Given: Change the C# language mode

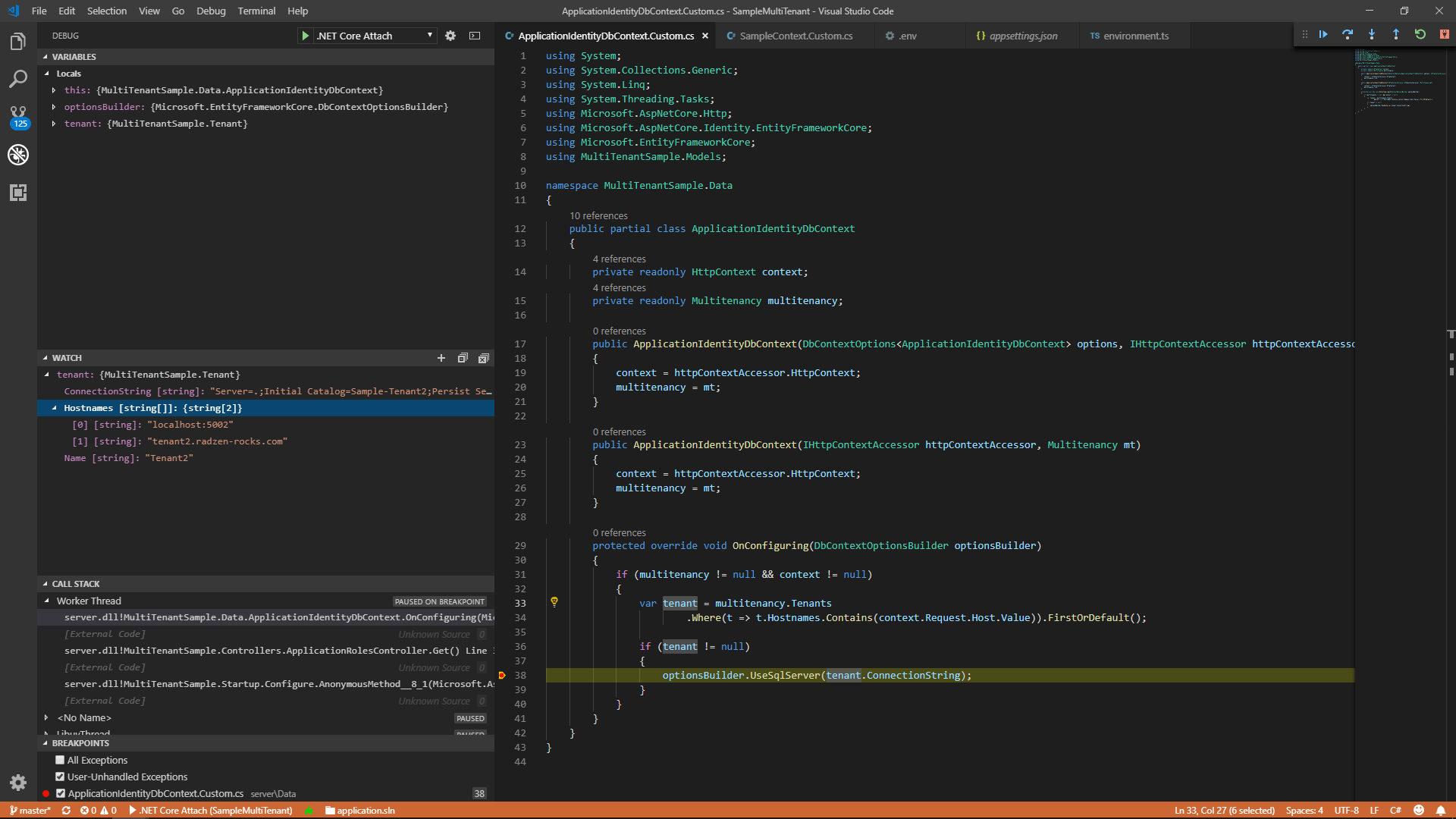Looking at the screenshot, I should tap(1395, 811).
